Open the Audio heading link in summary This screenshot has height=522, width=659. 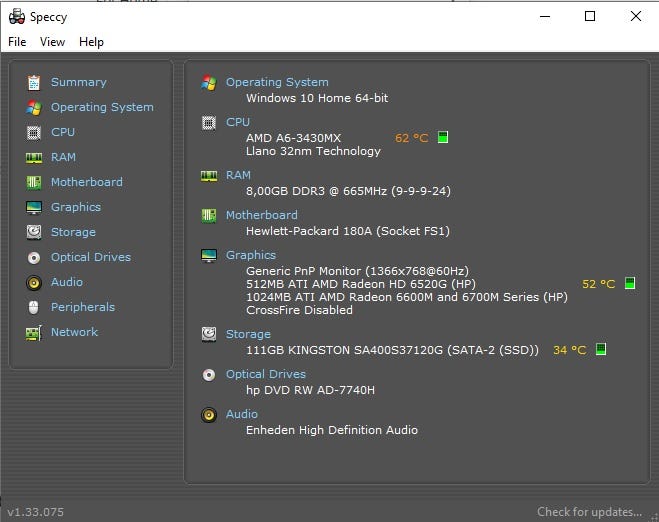pos(242,414)
